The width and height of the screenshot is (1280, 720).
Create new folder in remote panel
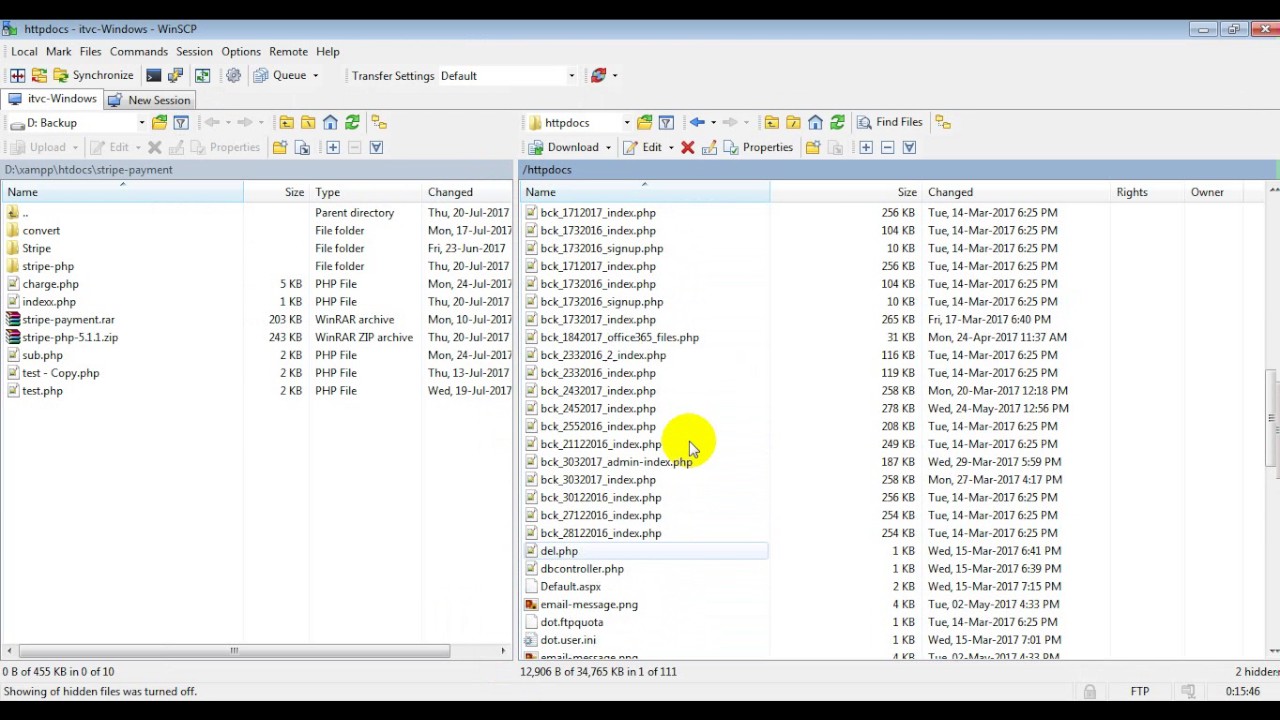coord(813,147)
